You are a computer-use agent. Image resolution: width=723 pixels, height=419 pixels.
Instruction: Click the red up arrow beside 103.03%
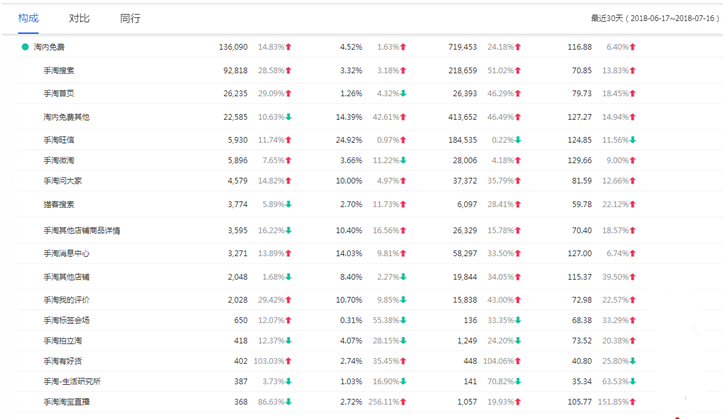(289, 361)
